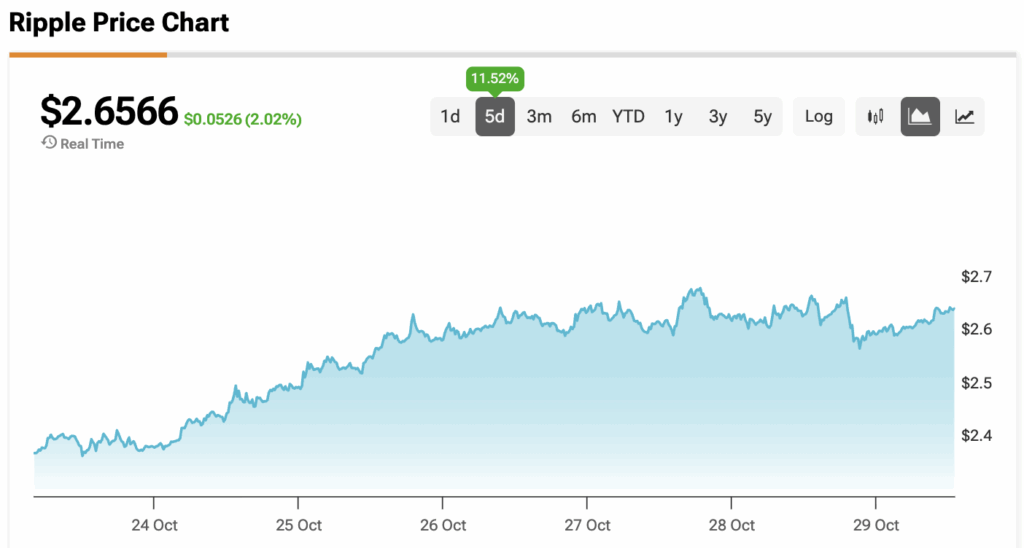
Task: Click the $2.7 price axis label
Action: coord(977,276)
